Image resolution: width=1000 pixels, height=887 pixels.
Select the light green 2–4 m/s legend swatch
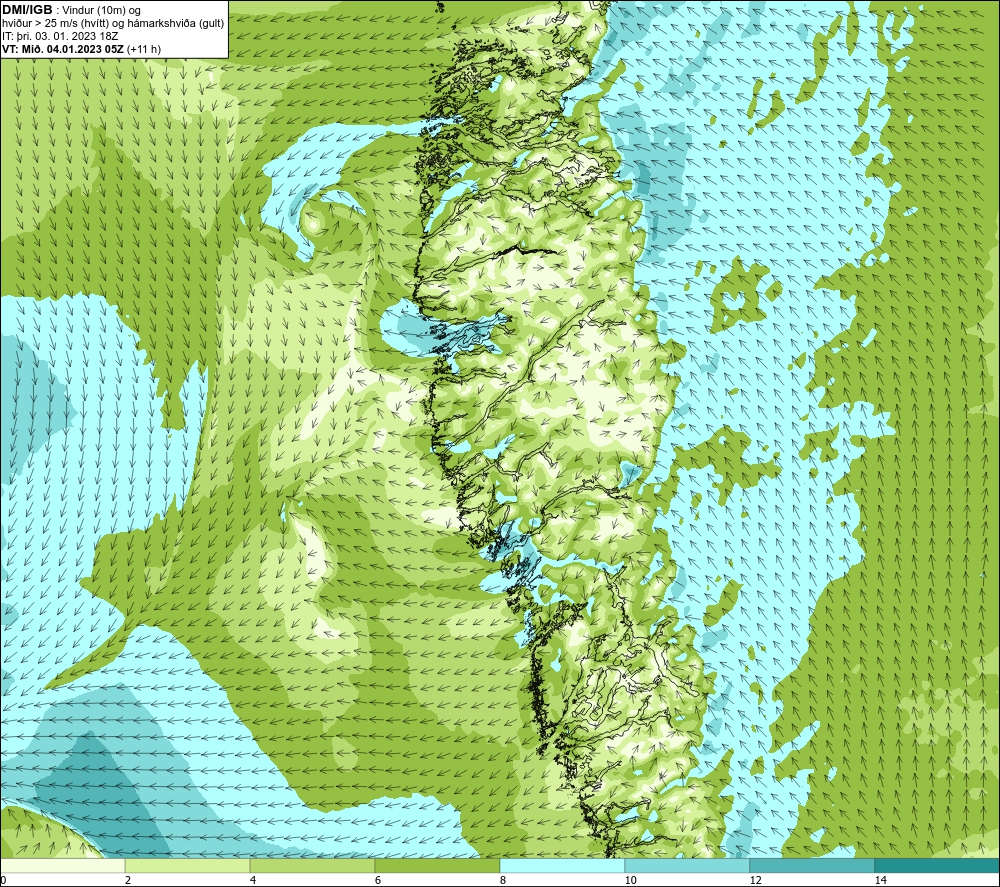point(188,865)
